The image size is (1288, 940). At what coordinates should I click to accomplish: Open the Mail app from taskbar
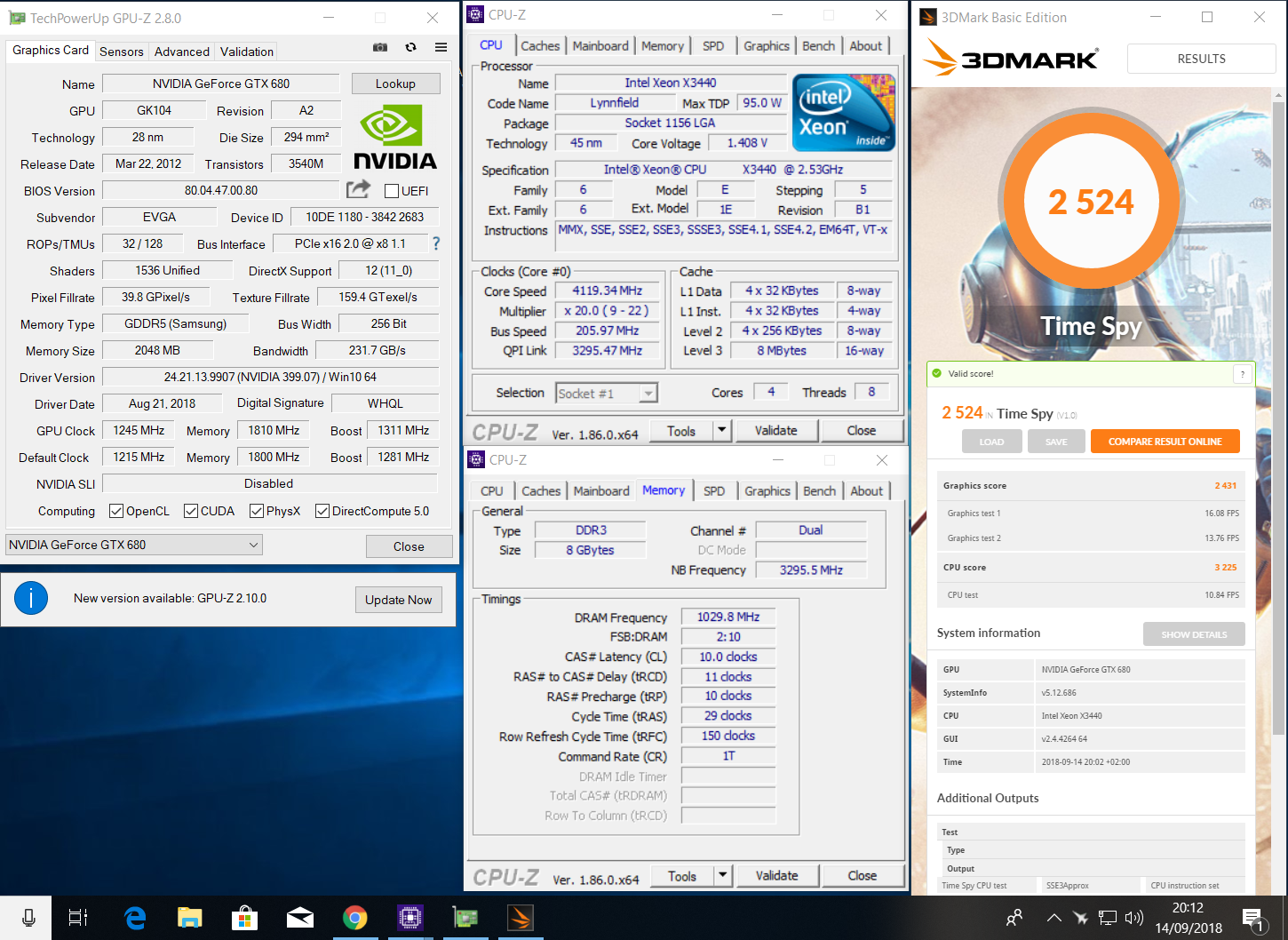click(300, 918)
